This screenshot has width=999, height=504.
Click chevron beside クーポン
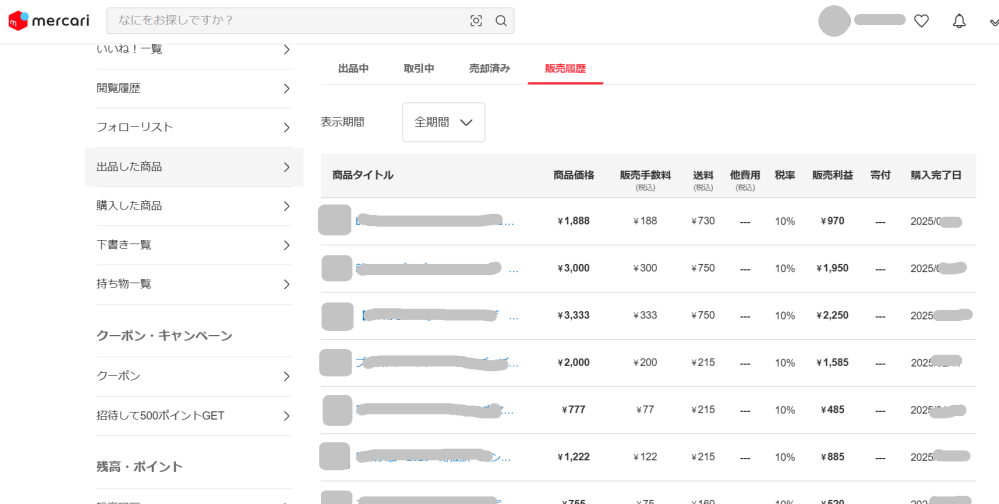(286, 376)
